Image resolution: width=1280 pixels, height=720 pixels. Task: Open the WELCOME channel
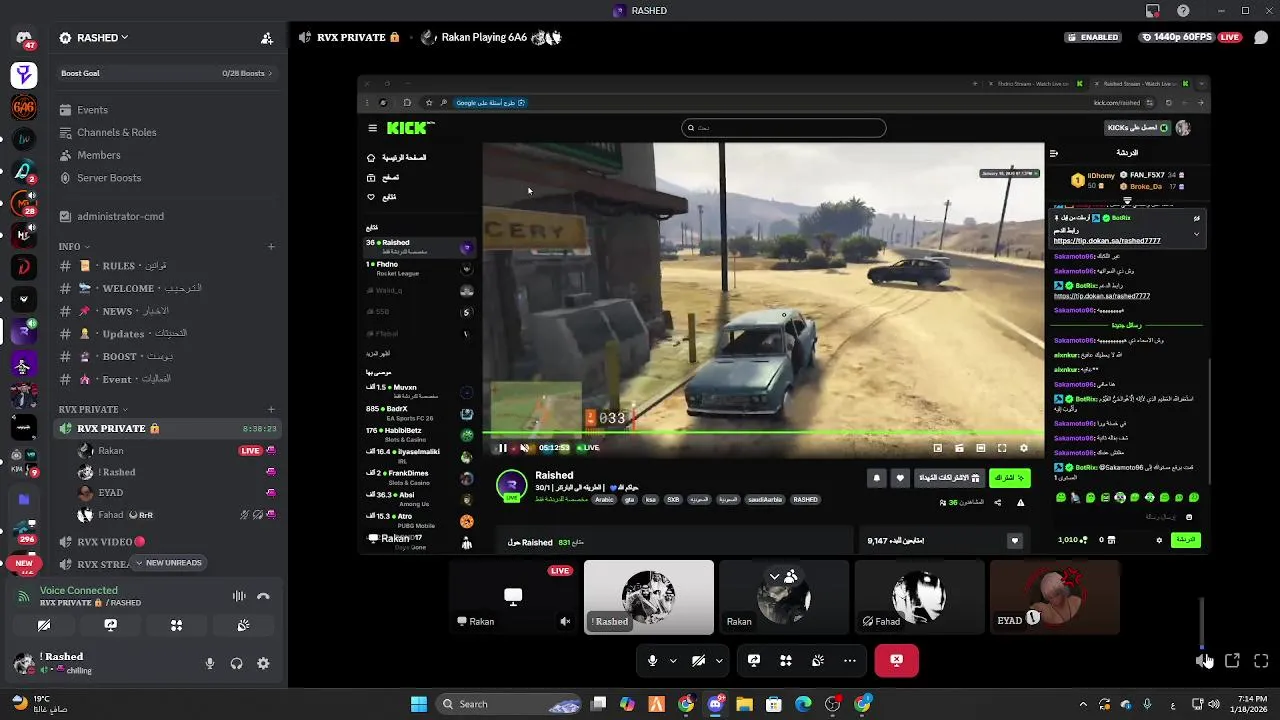[166, 288]
